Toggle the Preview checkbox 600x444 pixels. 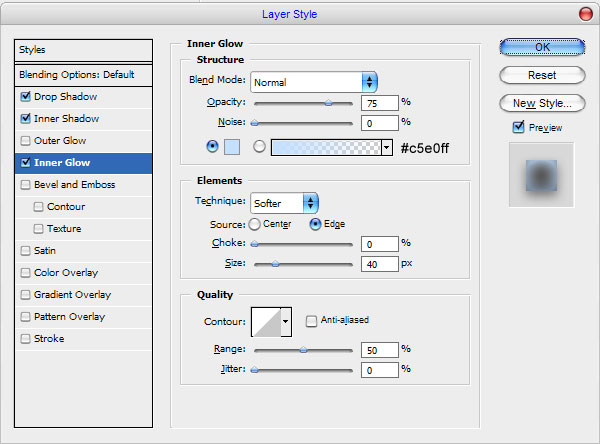point(518,127)
